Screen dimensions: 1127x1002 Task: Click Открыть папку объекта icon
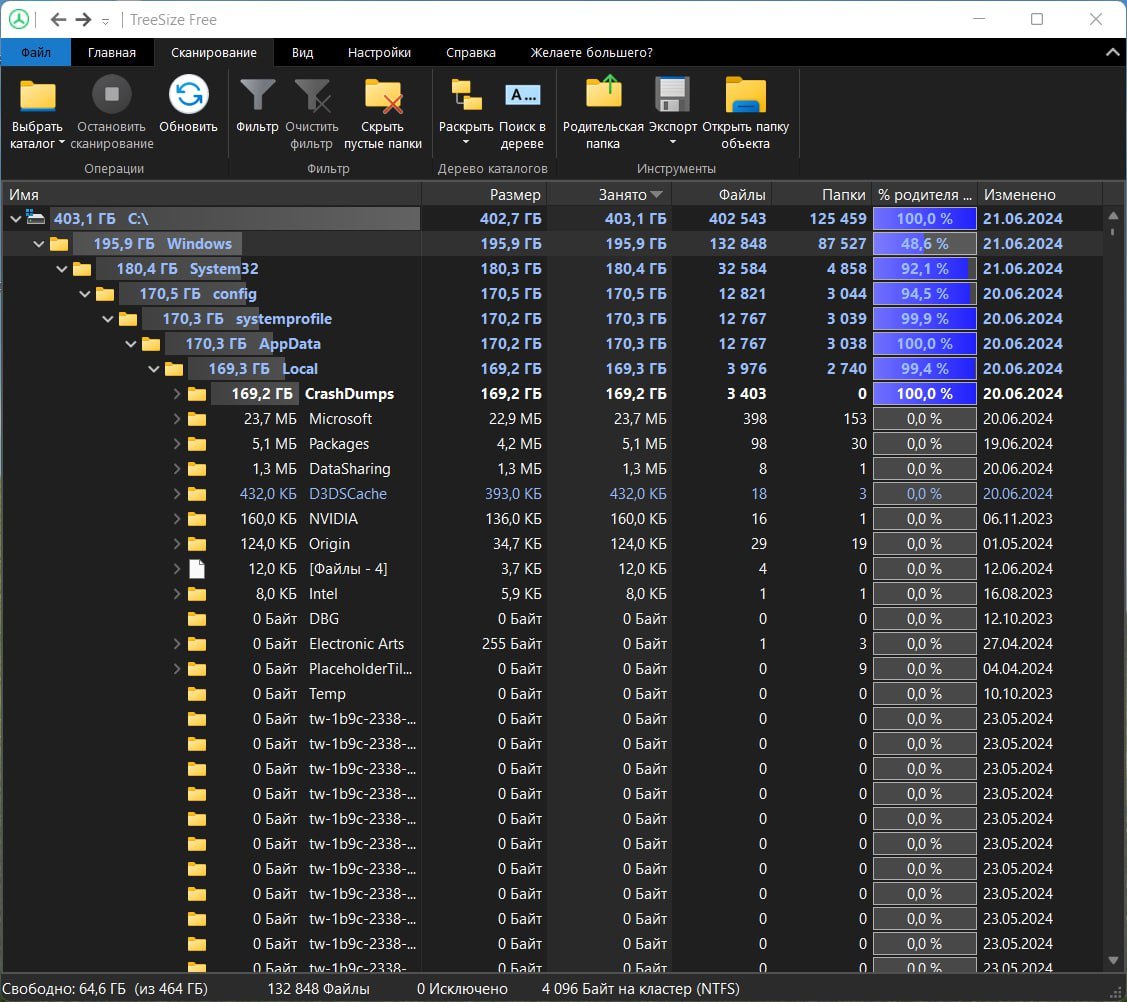pyautogui.click(x=745, y=95)
